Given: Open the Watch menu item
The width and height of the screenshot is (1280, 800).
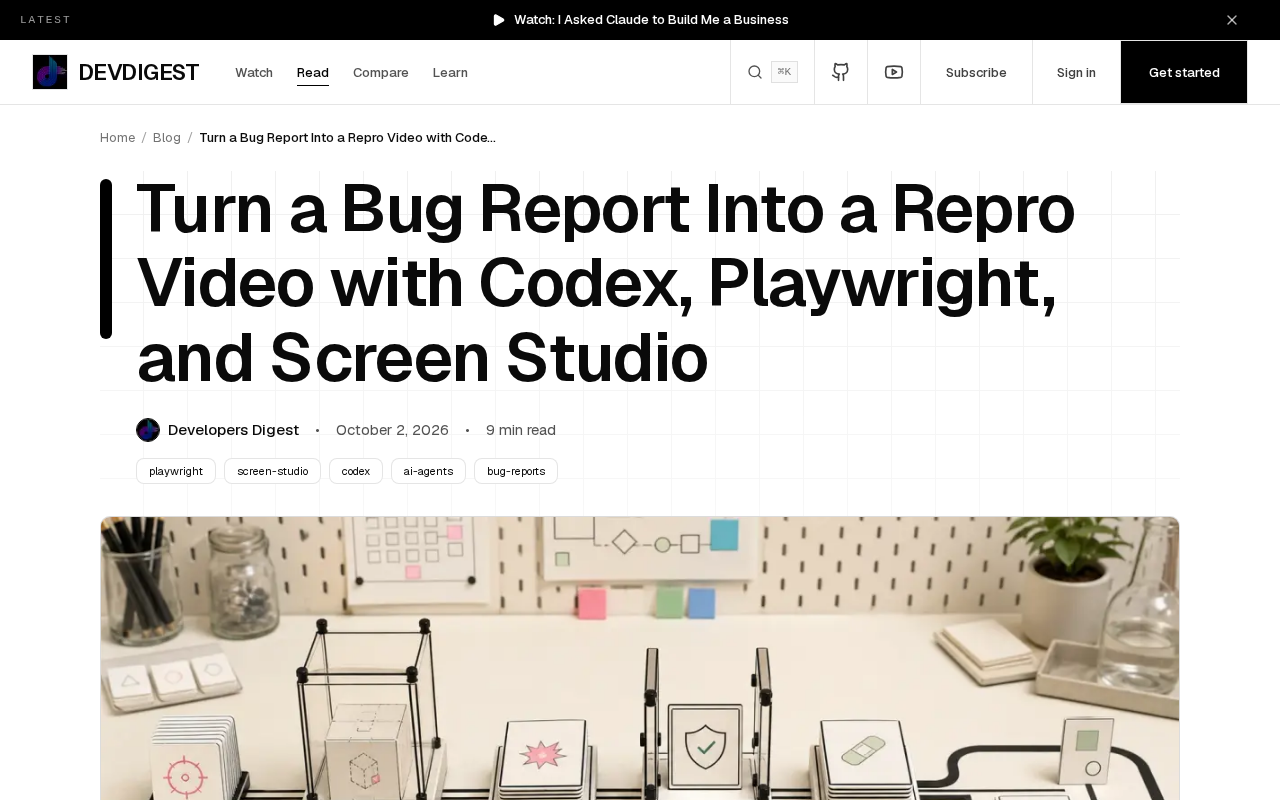Looking at the screenshot, I should 254,73.
